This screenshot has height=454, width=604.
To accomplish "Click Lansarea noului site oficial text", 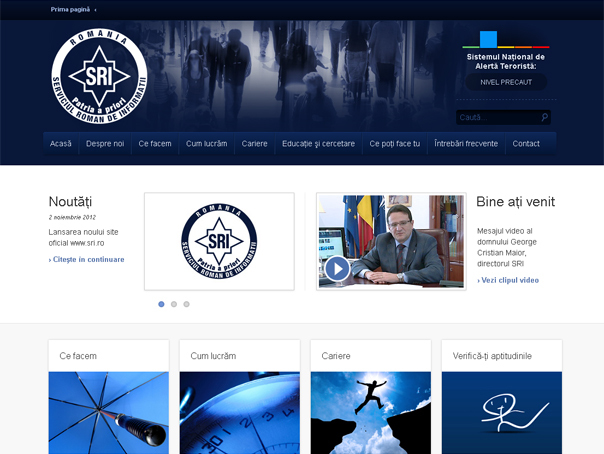I will coord(84,238).
